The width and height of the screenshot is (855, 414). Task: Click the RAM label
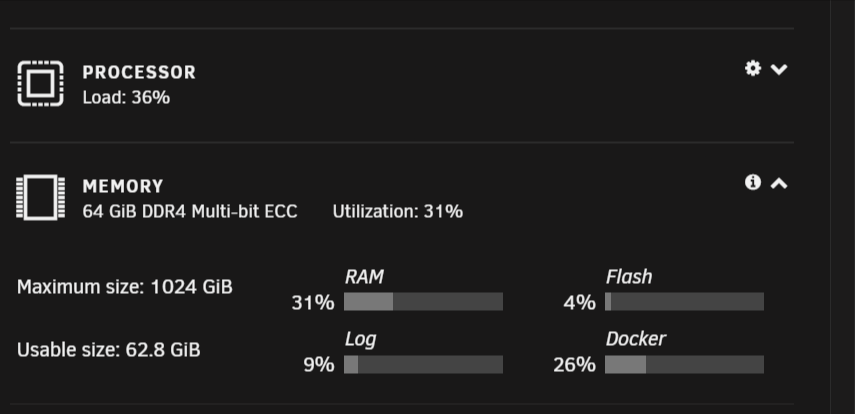point(364,277)
